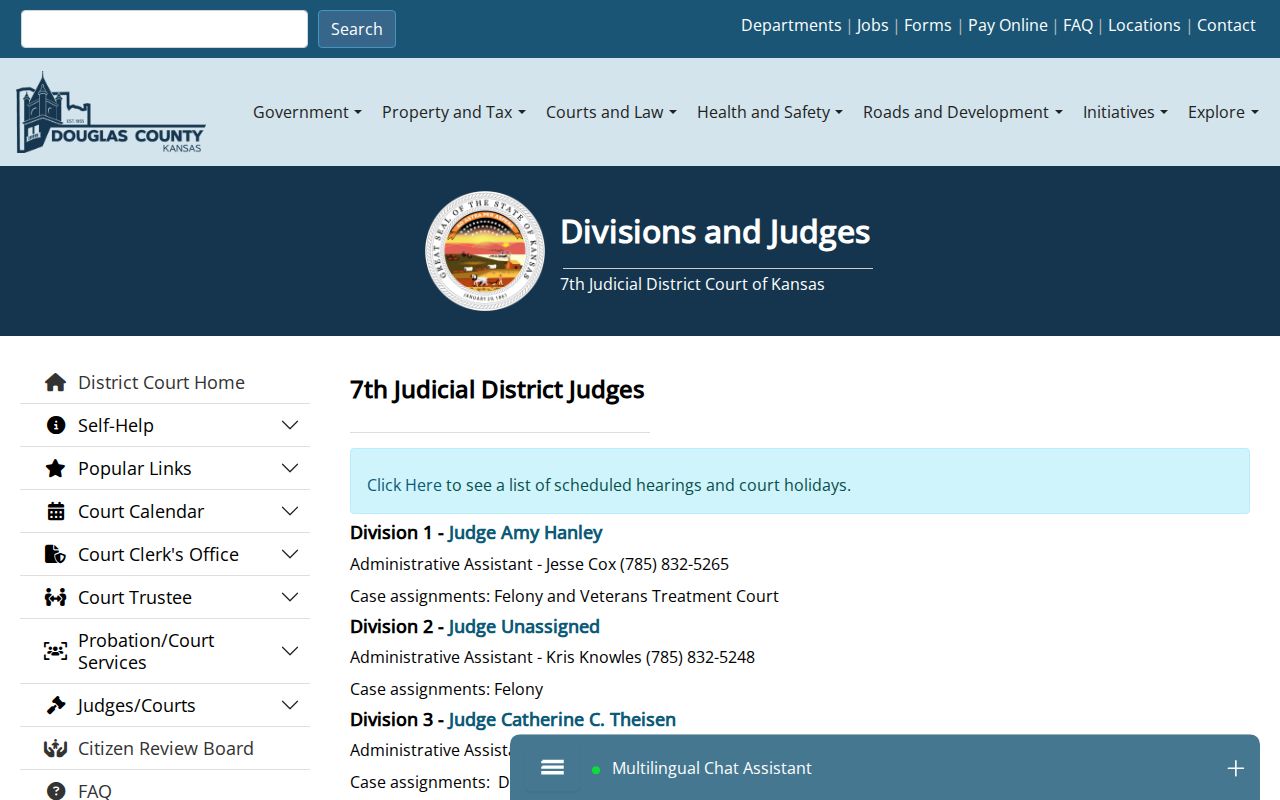1280x800 pixels.
Task: Click Here for scheduled hearings list
Action: (404, 485)
